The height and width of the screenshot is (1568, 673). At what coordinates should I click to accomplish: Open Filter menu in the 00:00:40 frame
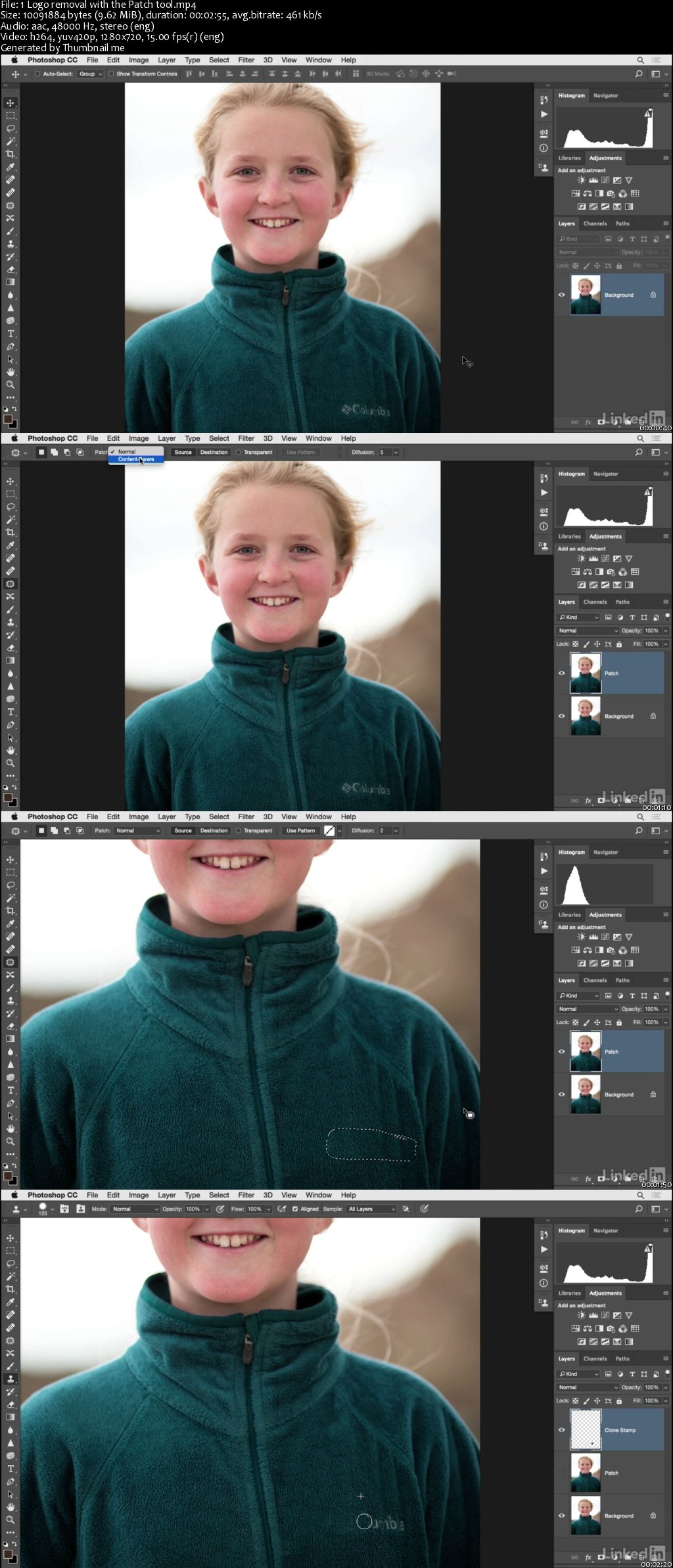[246, 60]
